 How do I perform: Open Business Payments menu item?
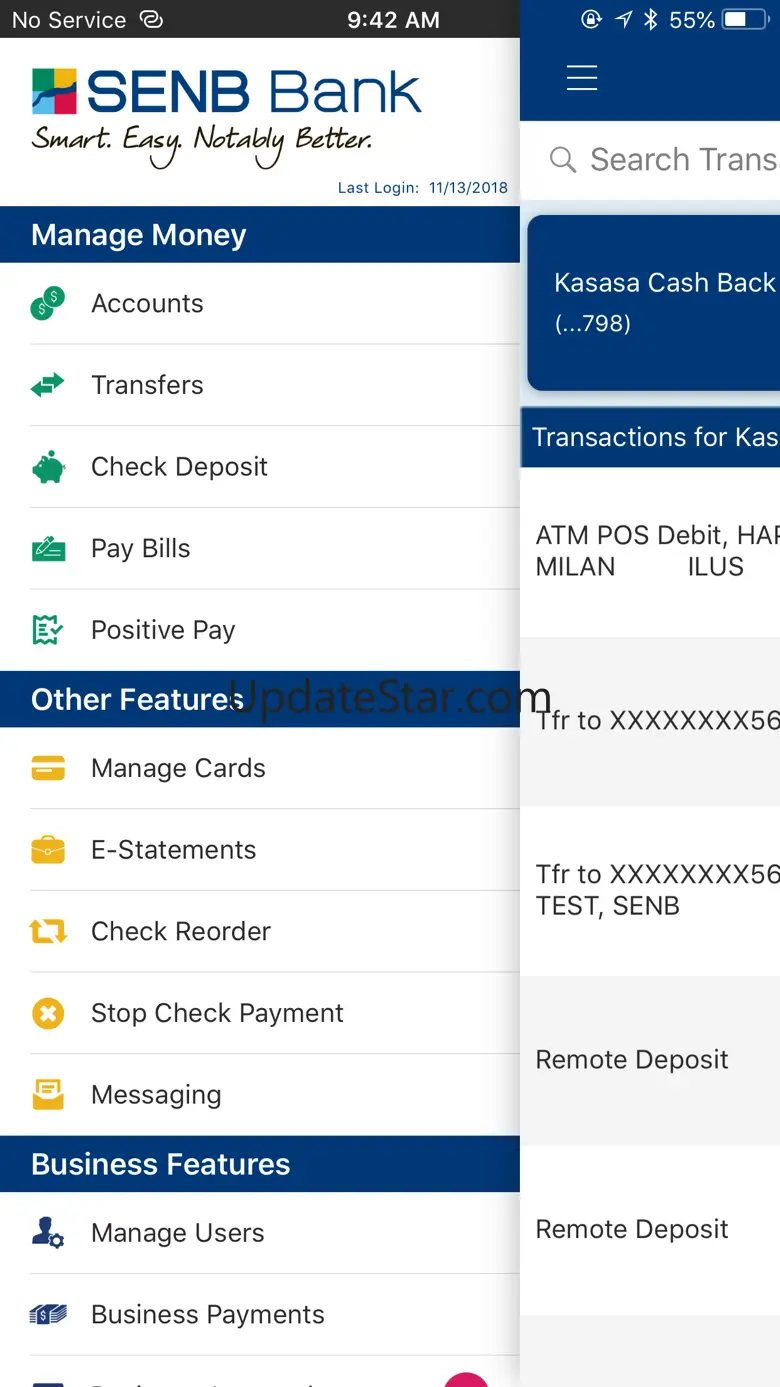[x=260, y=1315]
